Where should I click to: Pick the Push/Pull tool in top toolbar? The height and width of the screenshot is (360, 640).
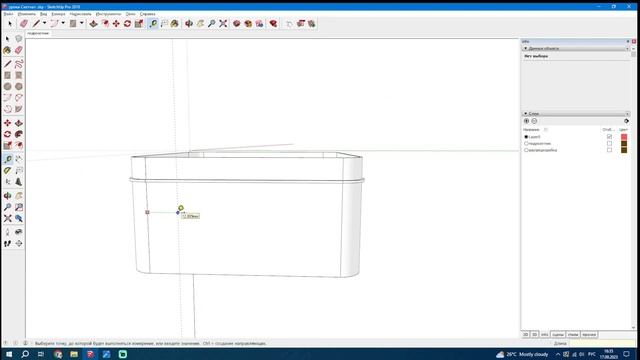pyautogui.click(x=93, y=24)
